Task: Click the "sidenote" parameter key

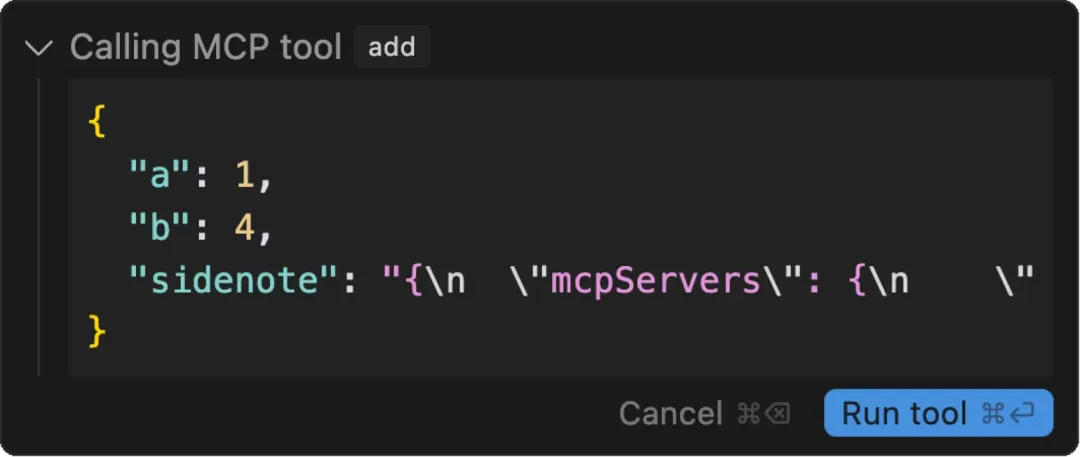Action: [x=234, y=280]
